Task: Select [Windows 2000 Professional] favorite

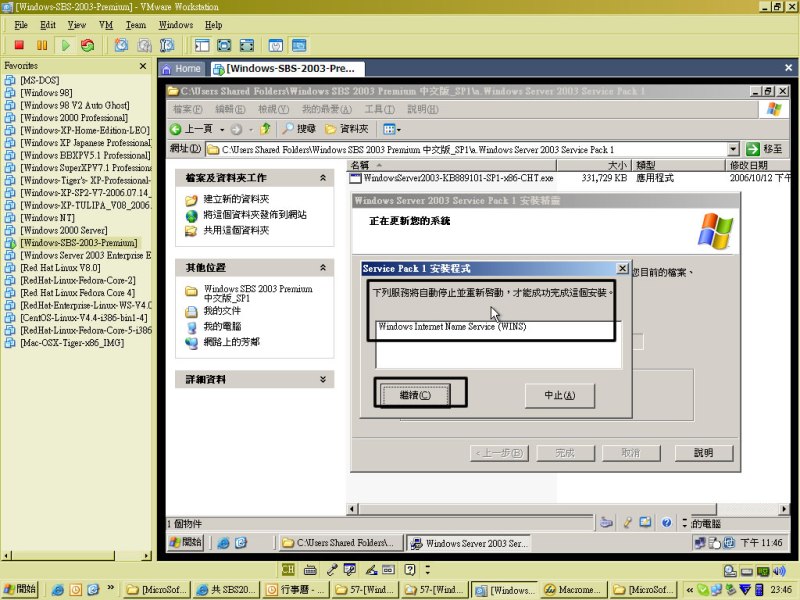Action: pos(73,118)
